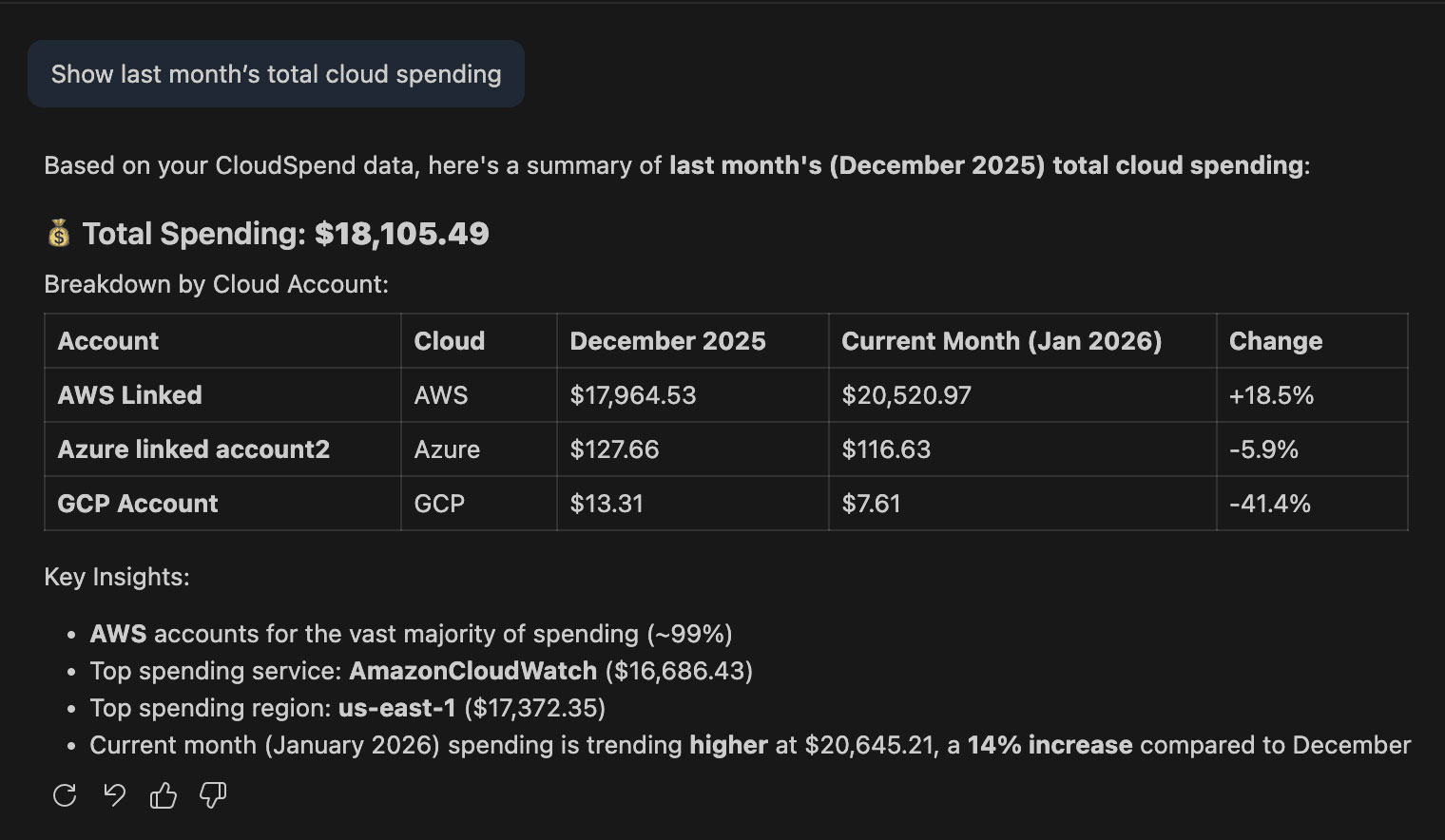Click the Current Month (Jan 2026) header
The width and height of the screenshot is (1445, 840).
tap(1001, 341)
